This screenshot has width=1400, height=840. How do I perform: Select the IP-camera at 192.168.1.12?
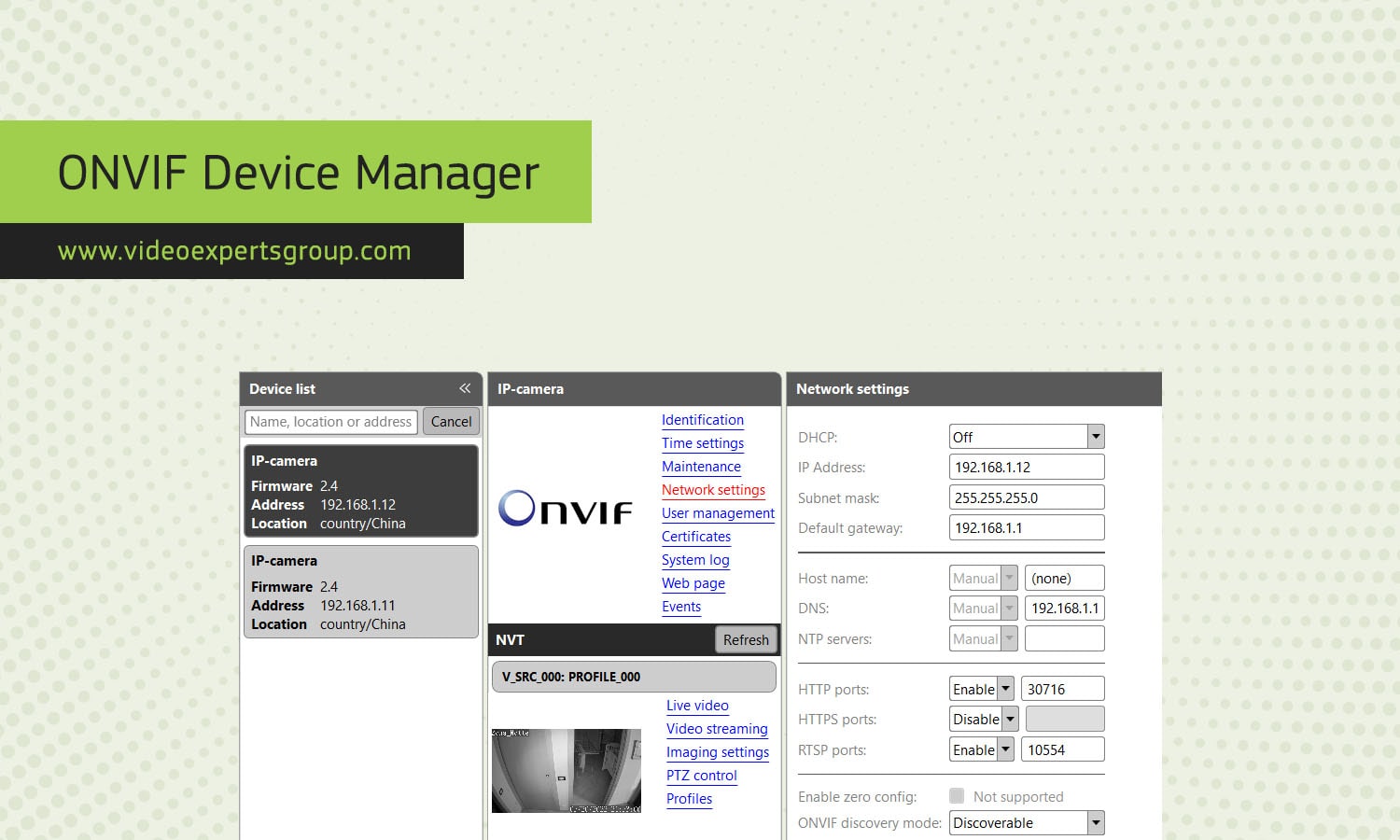coord(361,491)
